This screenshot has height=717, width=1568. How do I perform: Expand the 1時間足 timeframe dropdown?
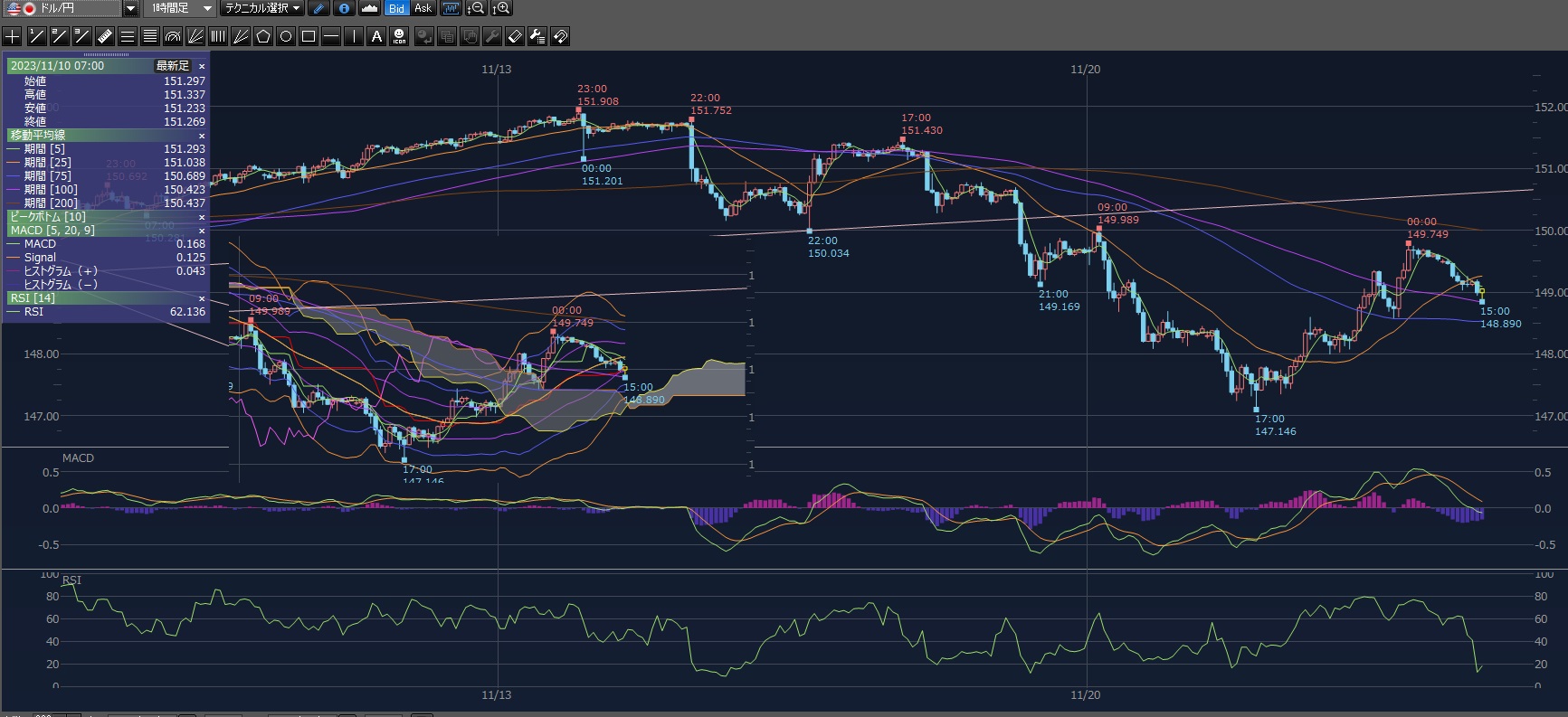point(207,8)
